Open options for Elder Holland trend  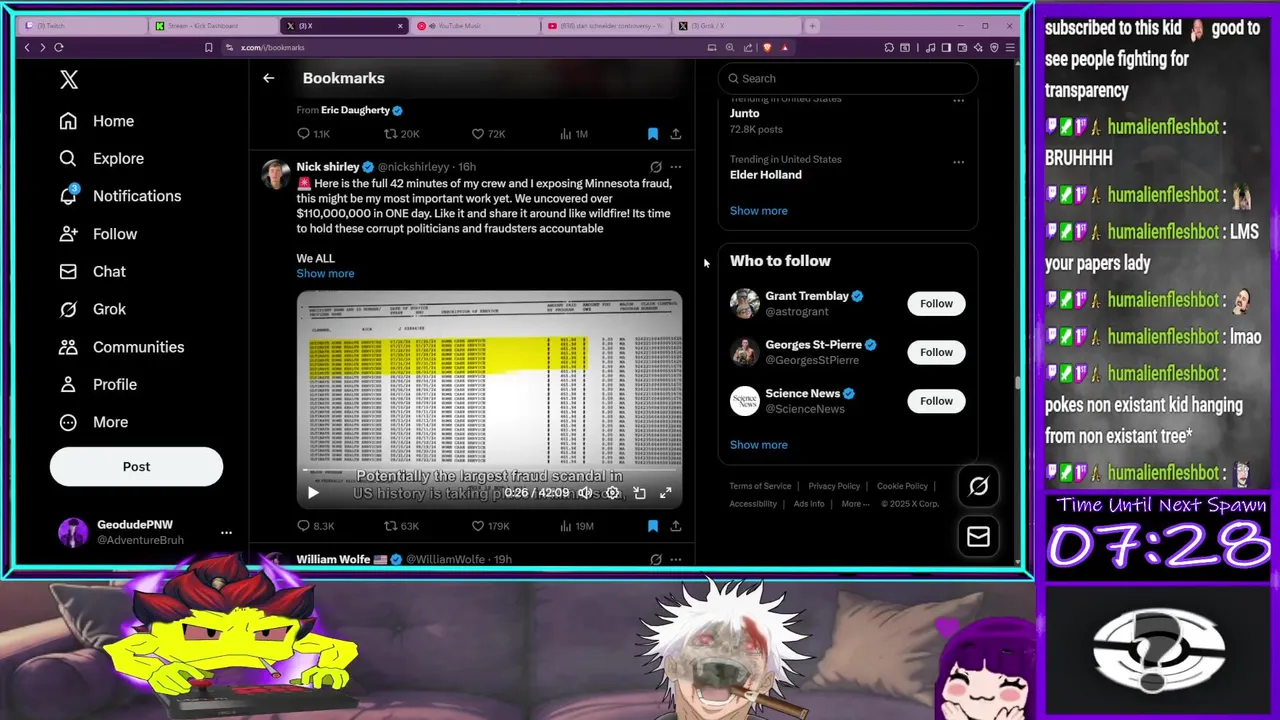tap(958, 162)
